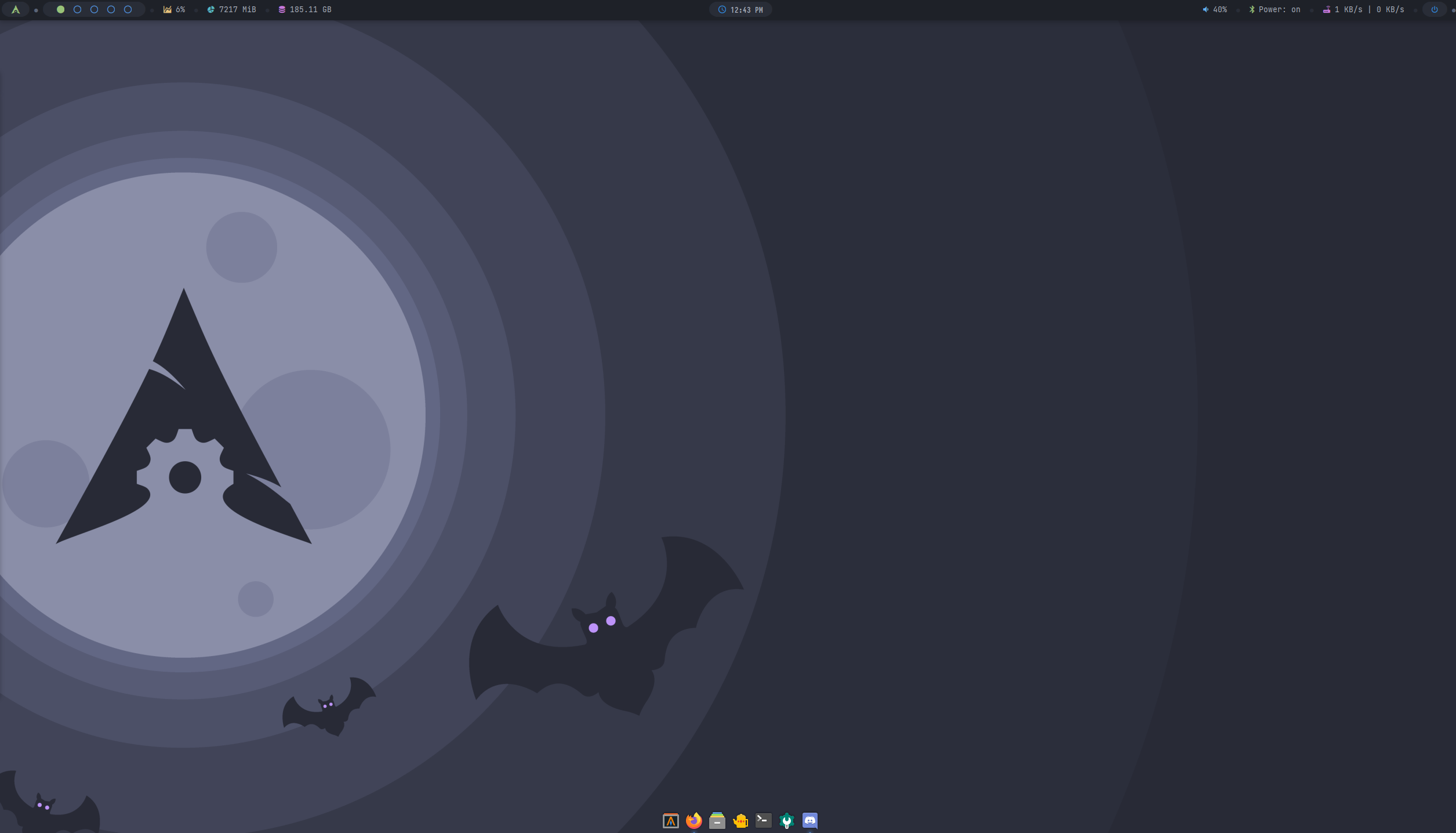Click the network speed KB/s module

[1363, 10]
